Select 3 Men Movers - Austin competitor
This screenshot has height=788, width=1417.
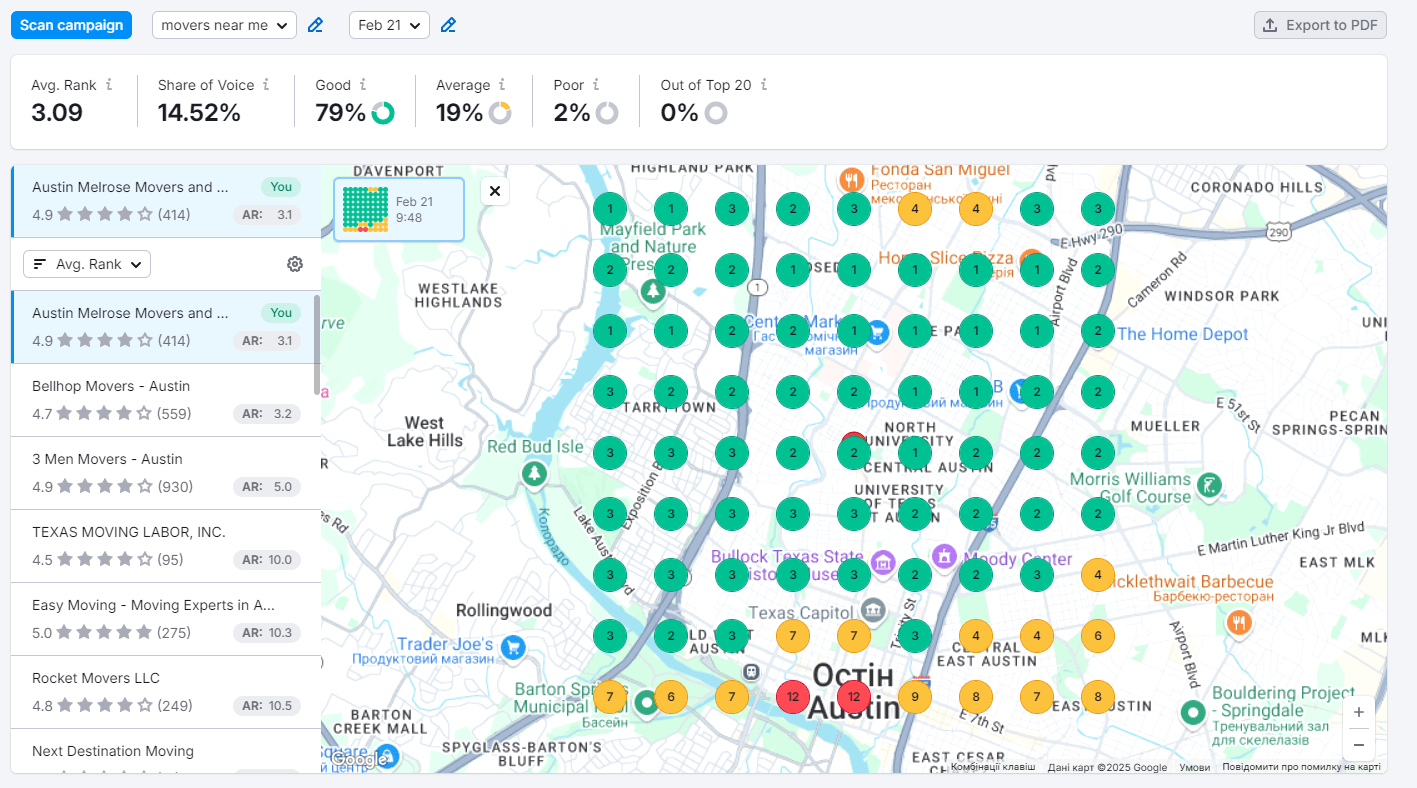click(x=166, y=473)
